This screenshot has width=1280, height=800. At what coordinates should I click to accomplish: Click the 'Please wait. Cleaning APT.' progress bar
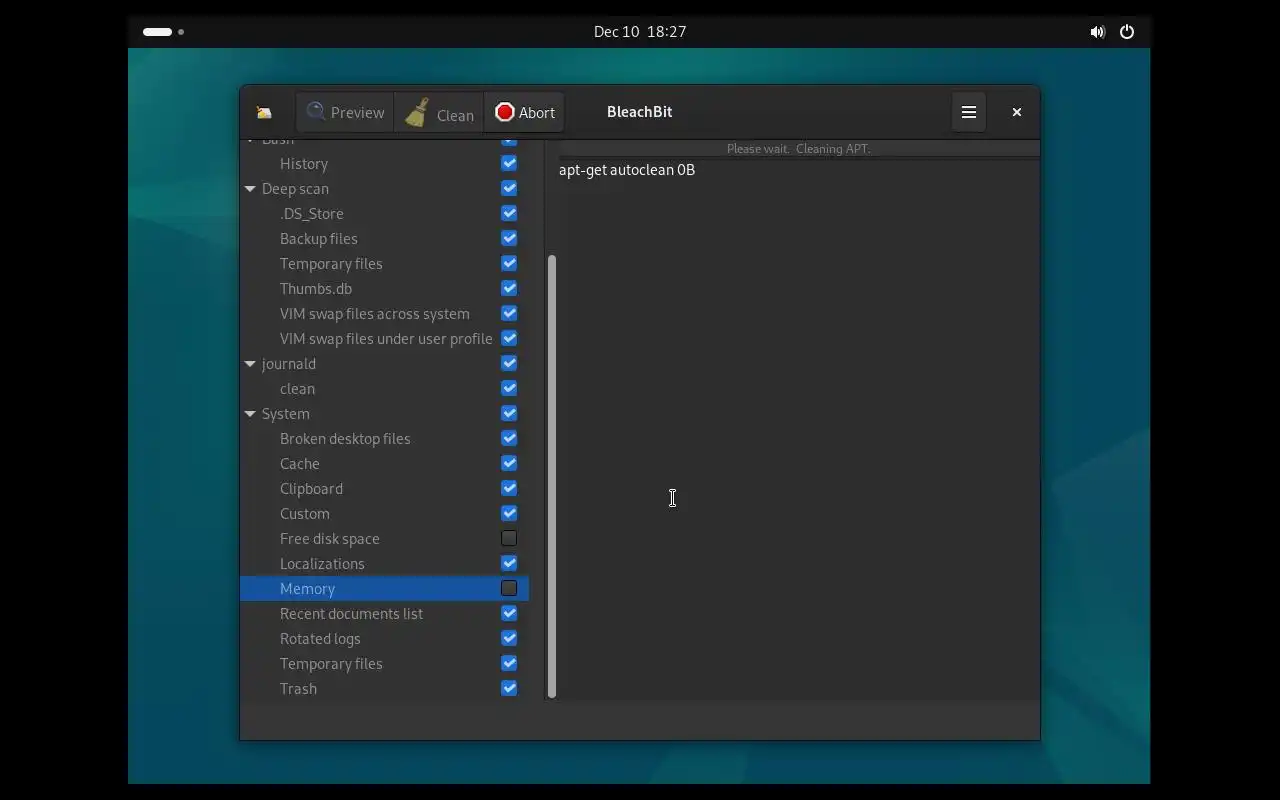[799, 148]
